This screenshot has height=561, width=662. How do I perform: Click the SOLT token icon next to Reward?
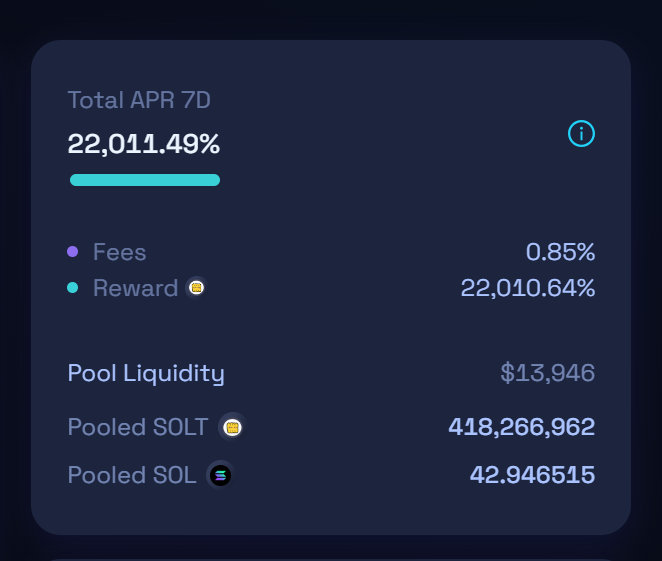coord(197,288)
